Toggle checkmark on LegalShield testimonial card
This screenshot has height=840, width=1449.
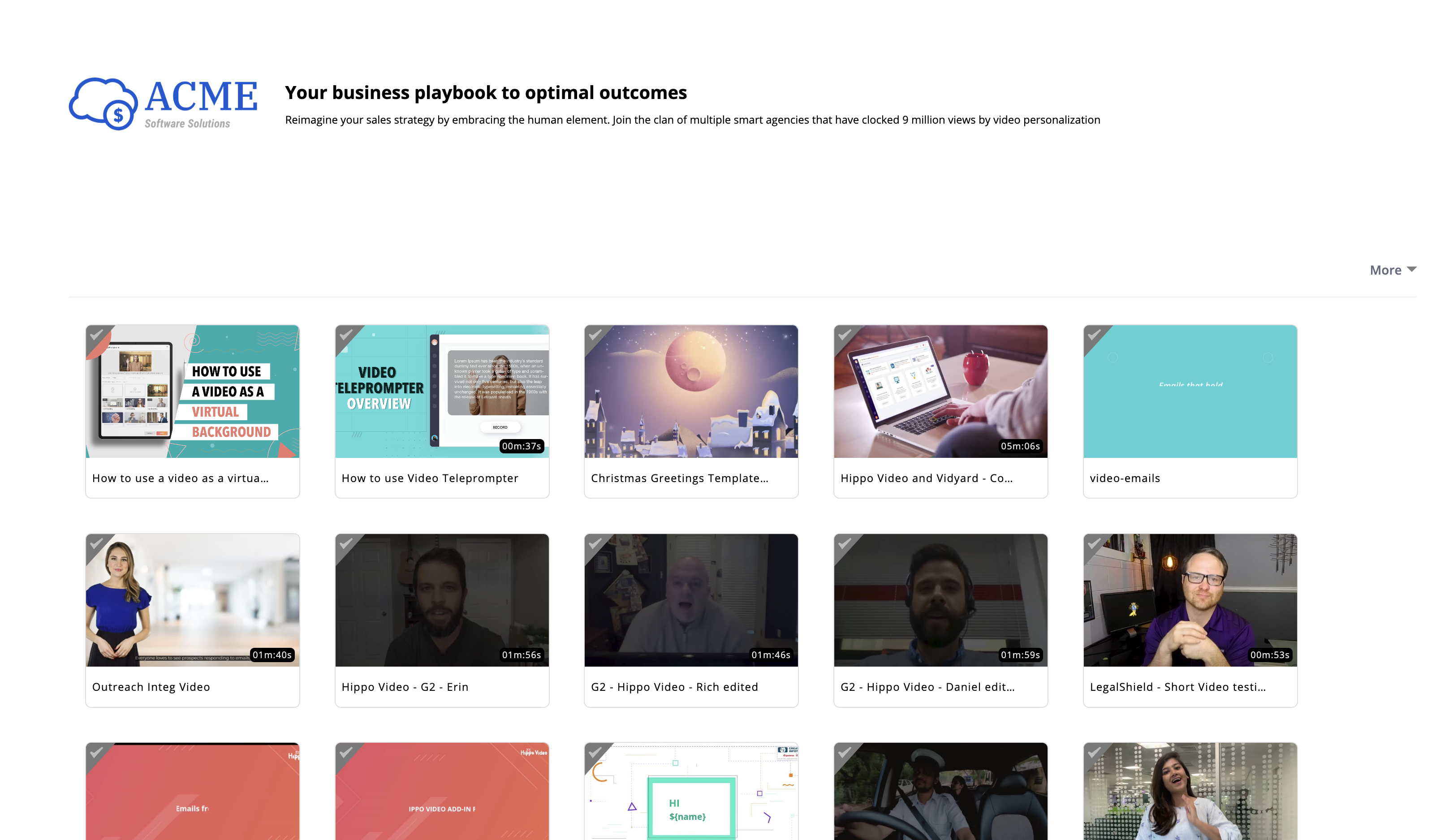click(x=1094, y=543)
